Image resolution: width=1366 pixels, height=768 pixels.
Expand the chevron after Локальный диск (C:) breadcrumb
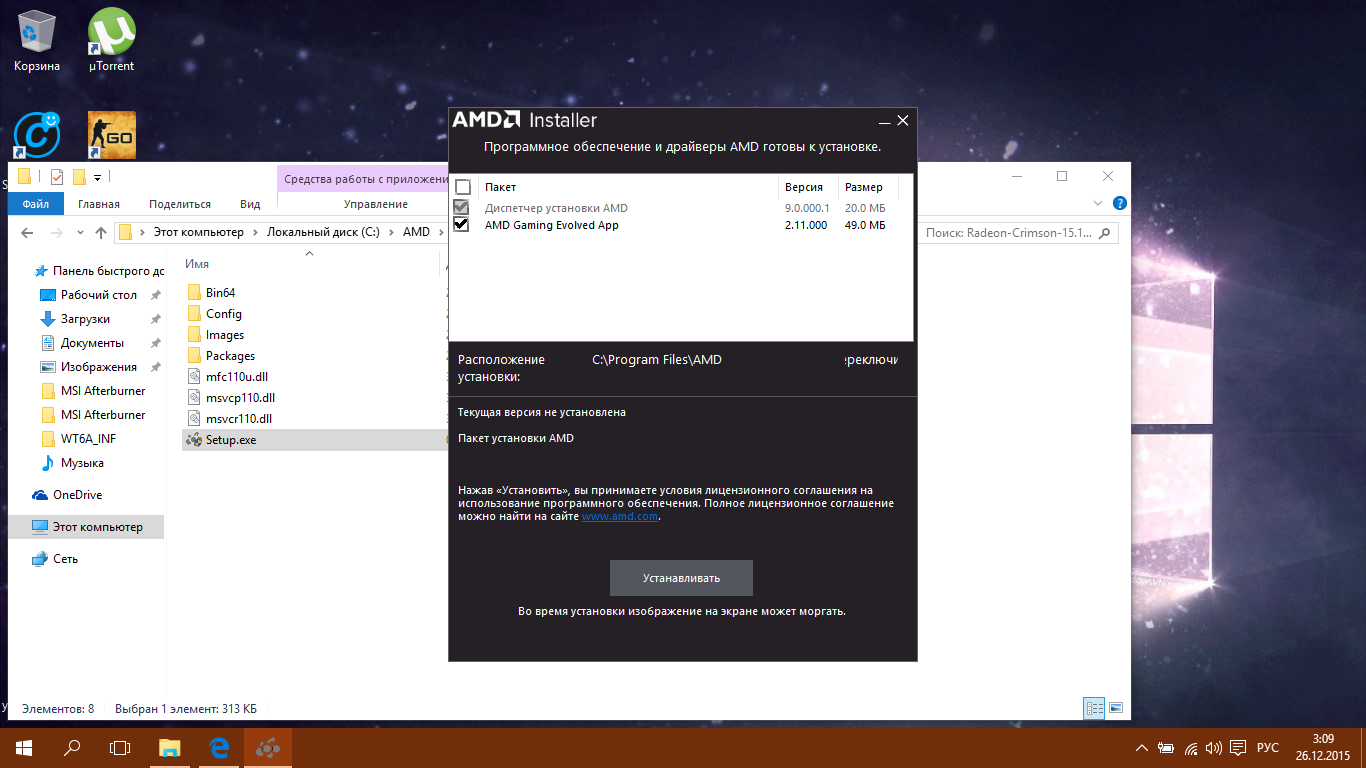391,233
